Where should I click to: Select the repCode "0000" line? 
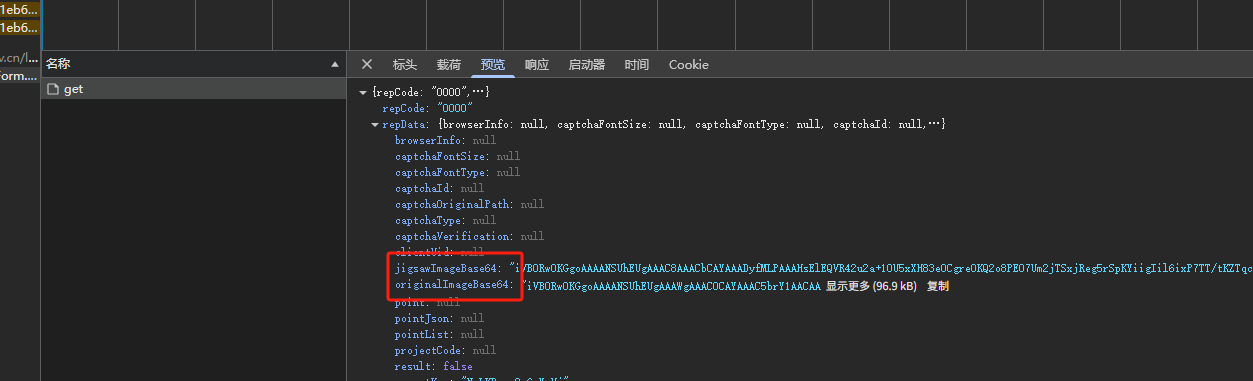tap(427, 108)
